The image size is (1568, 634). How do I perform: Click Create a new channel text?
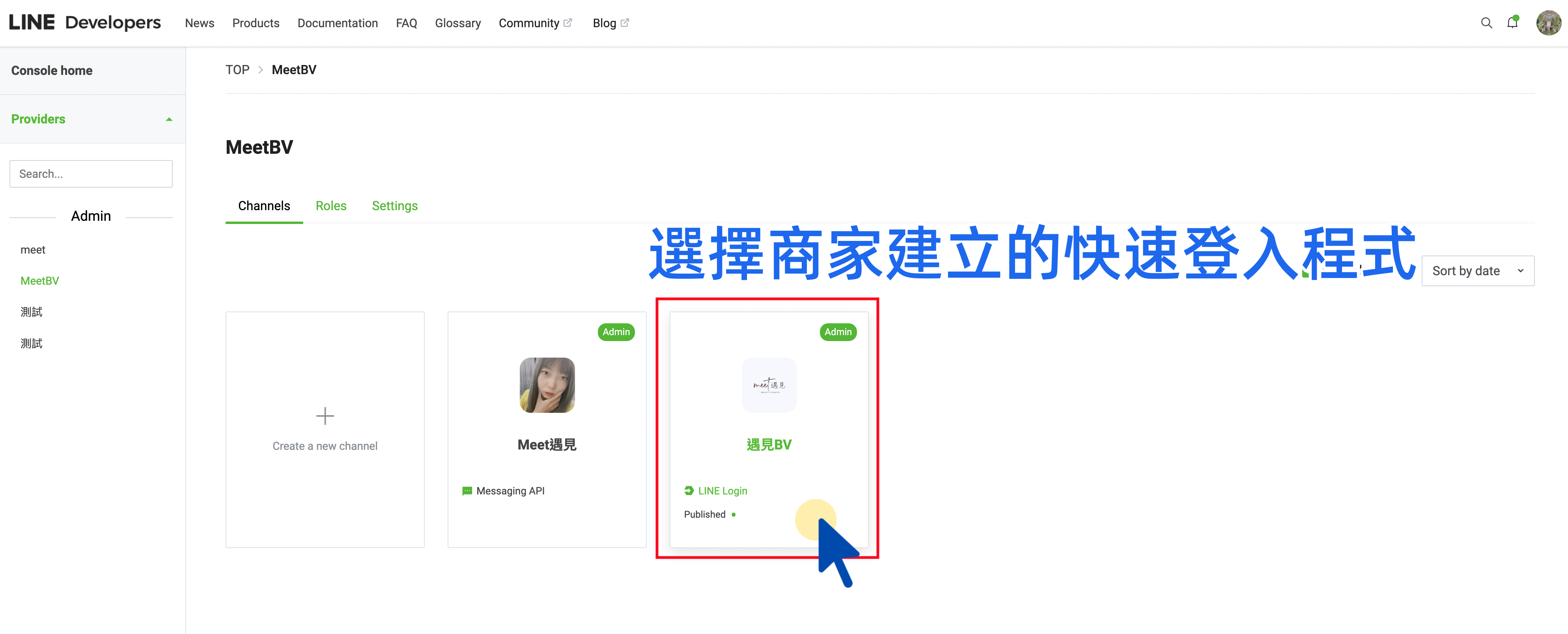[325, 446]
